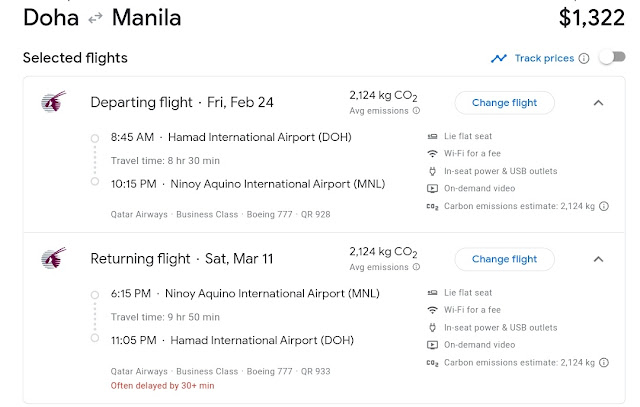Click Qatar Airways logo on returning flight
640x407 pixels.
52,259
